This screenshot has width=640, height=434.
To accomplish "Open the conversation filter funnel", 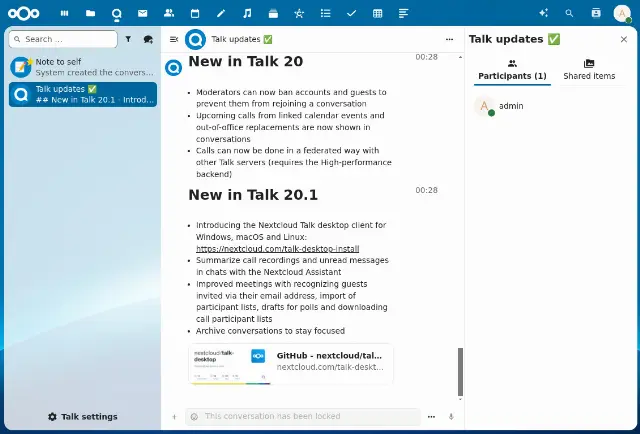I will [128, 39].
